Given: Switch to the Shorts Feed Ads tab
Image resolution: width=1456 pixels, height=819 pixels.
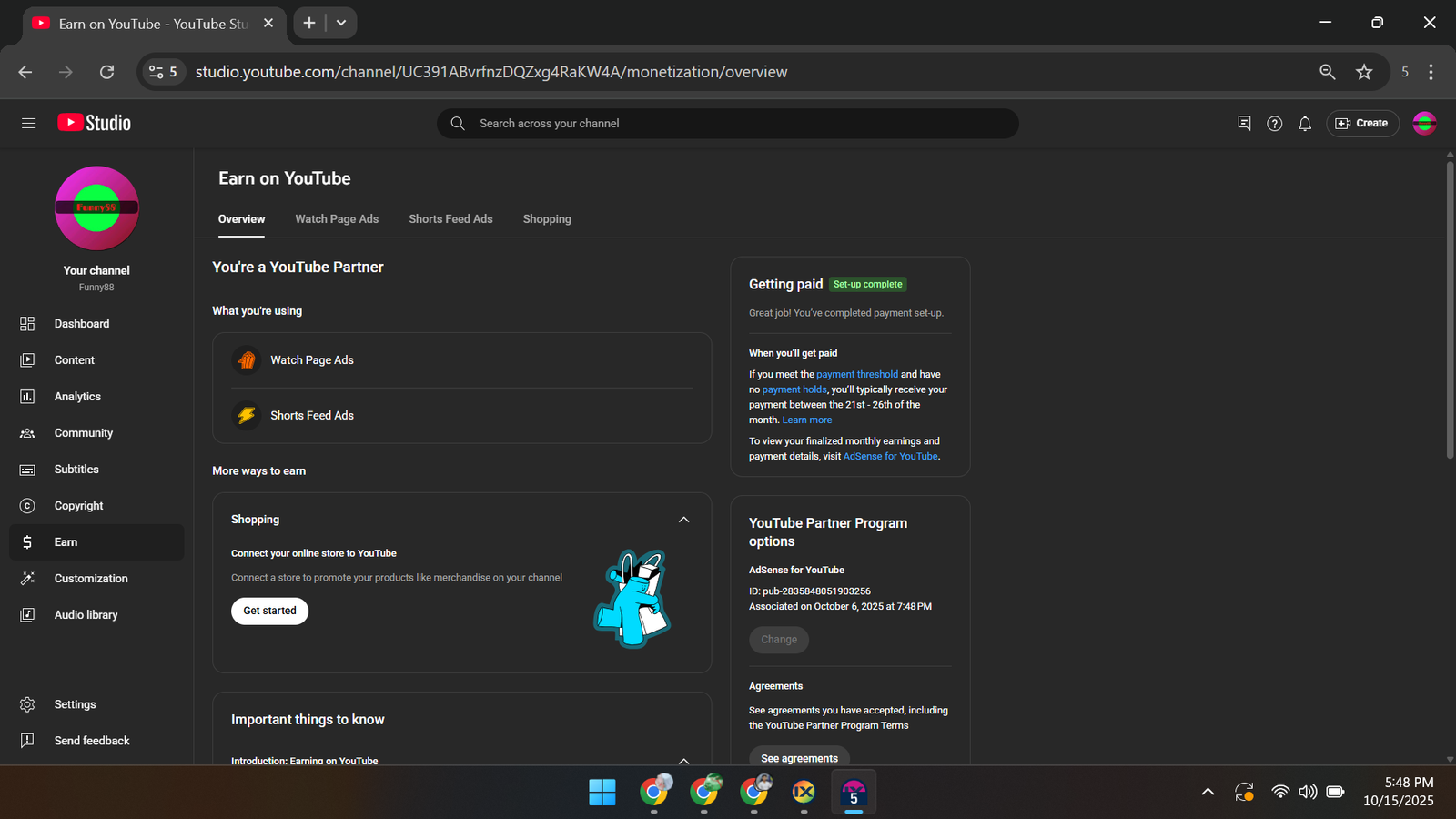Looking at the screenshot, I should click(x=450, y=219).
